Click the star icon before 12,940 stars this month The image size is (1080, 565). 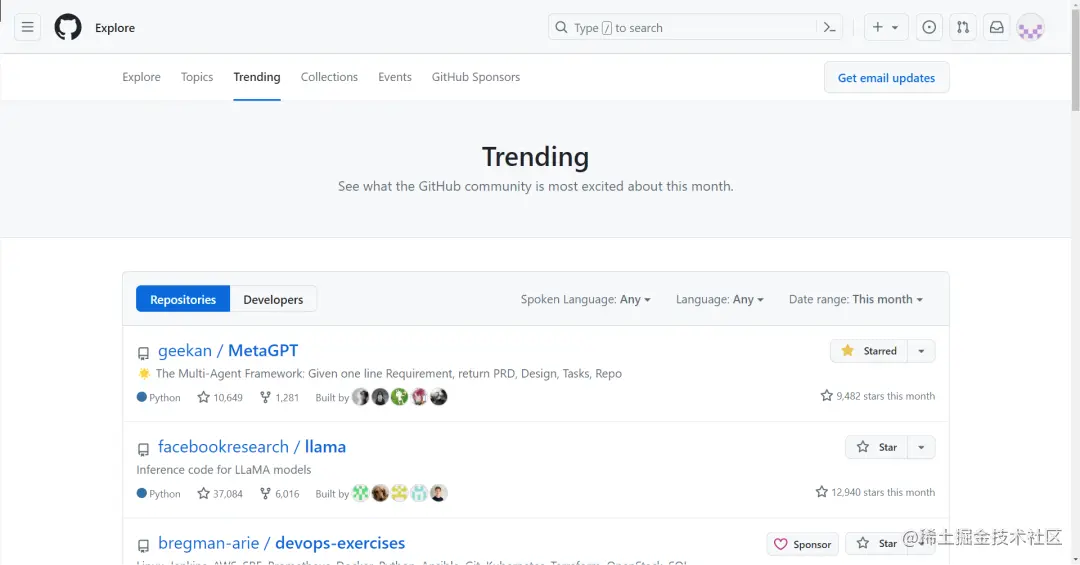pos(822,492)
